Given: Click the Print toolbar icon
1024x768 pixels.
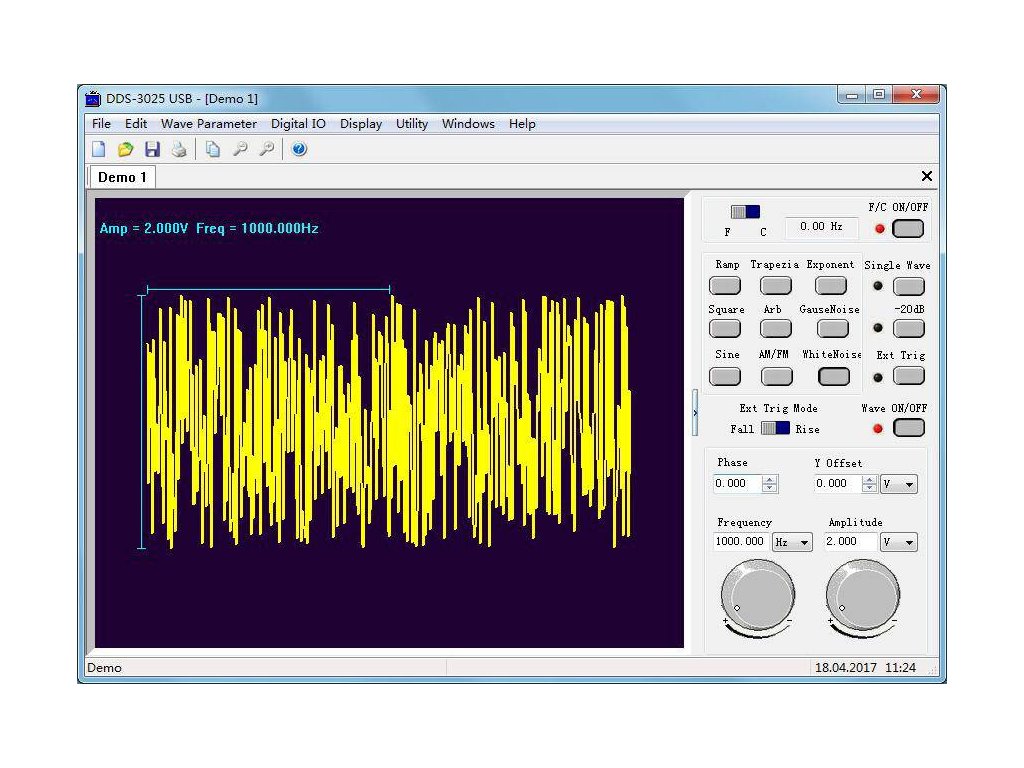Looking at the screenshot, I should [178, 150].
